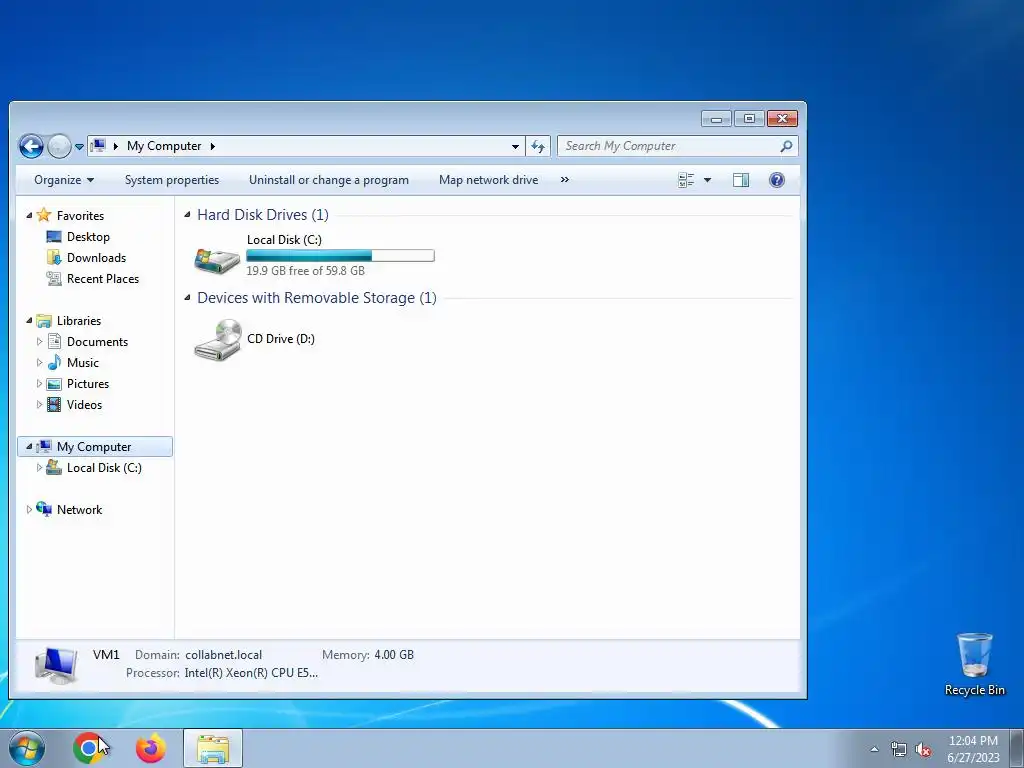Click the collabnet.local domain value
The image size is (1024, 768).
point(223,654)
